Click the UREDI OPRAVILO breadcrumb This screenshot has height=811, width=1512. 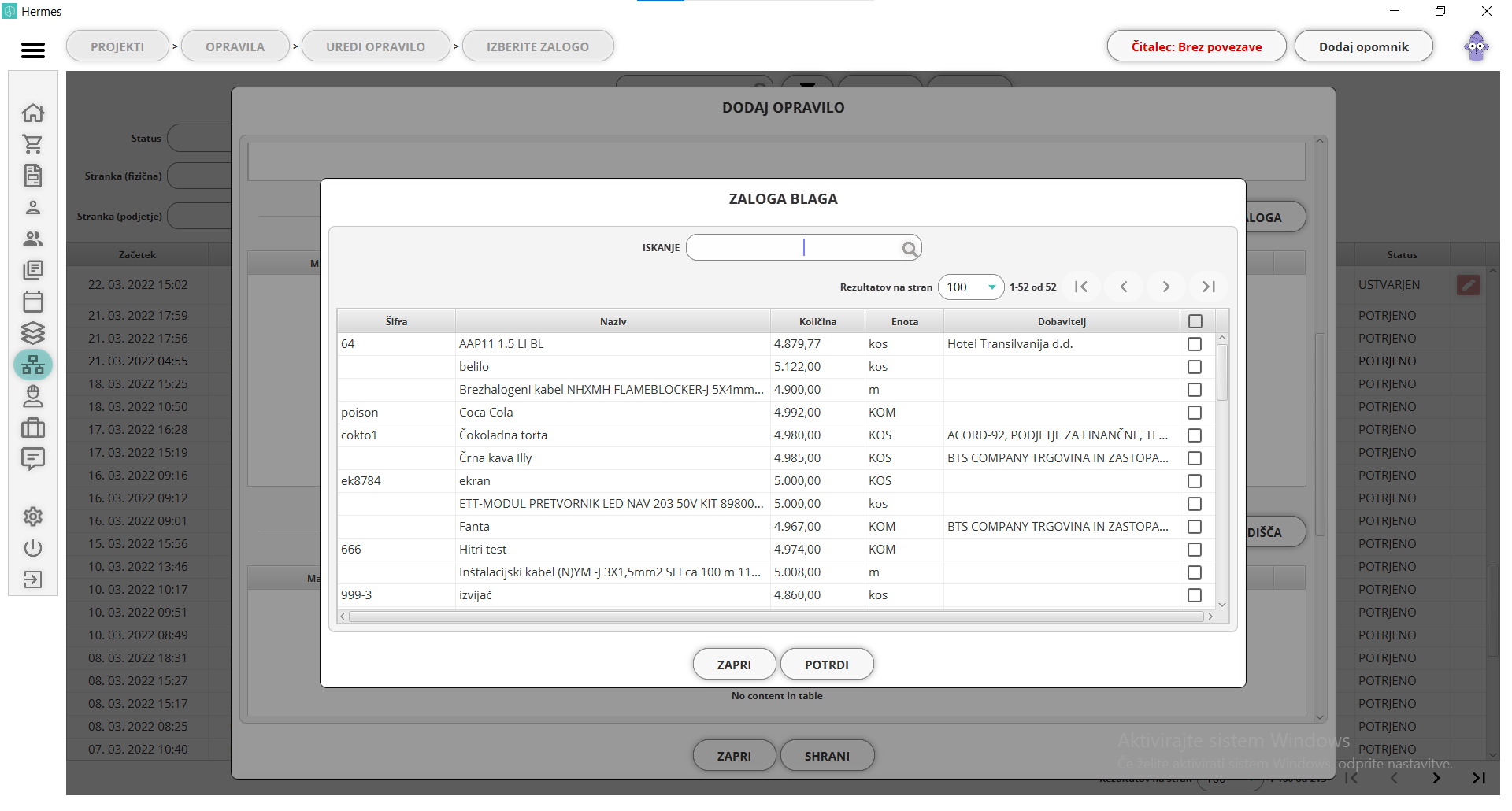click(x=376, y=46)
